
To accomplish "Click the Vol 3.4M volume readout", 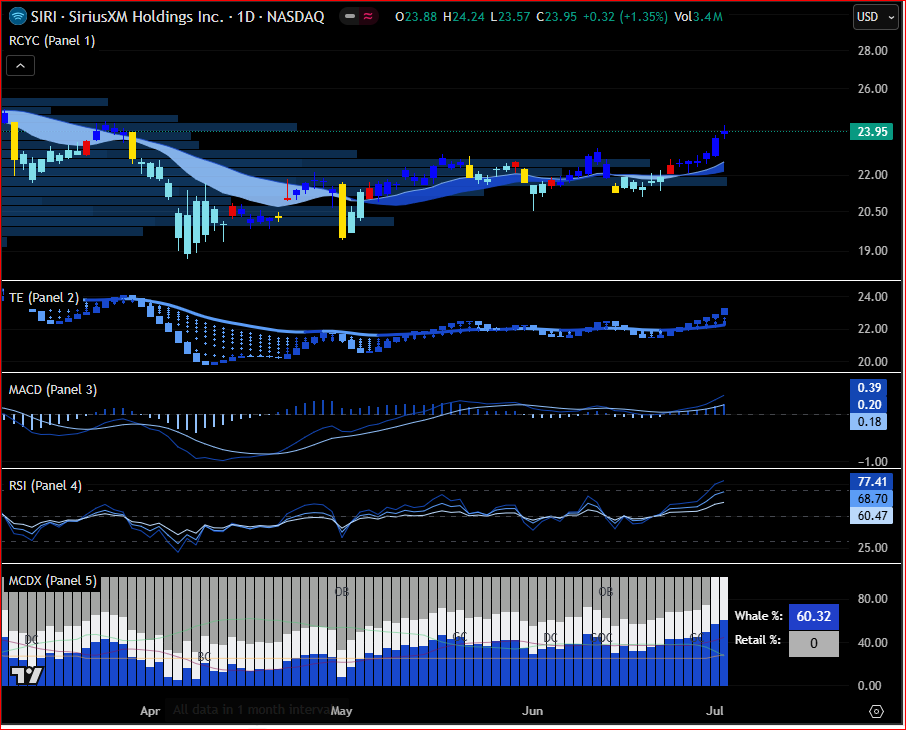I will point(699,17).
